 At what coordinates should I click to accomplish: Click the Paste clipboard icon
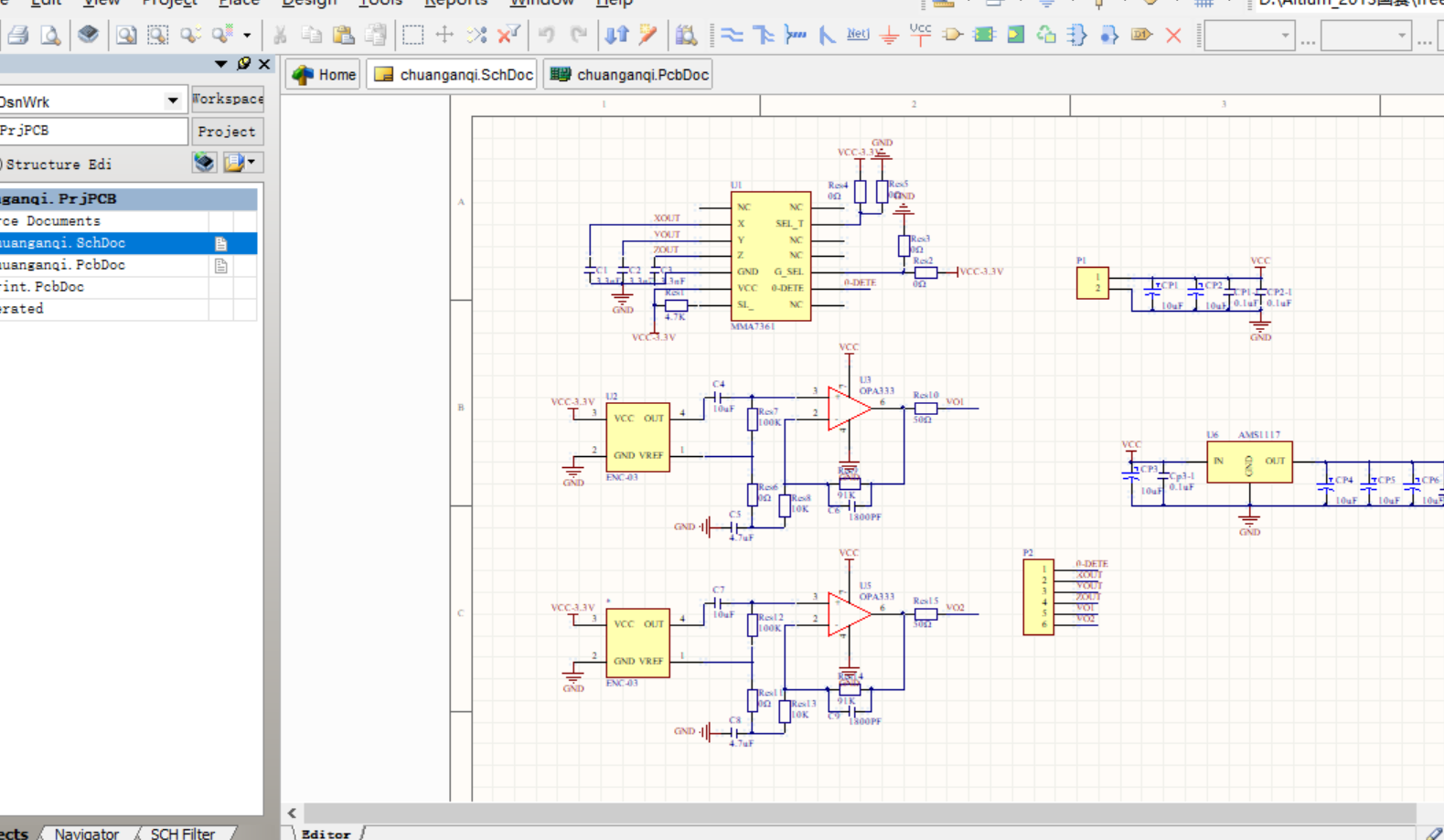pyautogui.click(x=343, y=36)
